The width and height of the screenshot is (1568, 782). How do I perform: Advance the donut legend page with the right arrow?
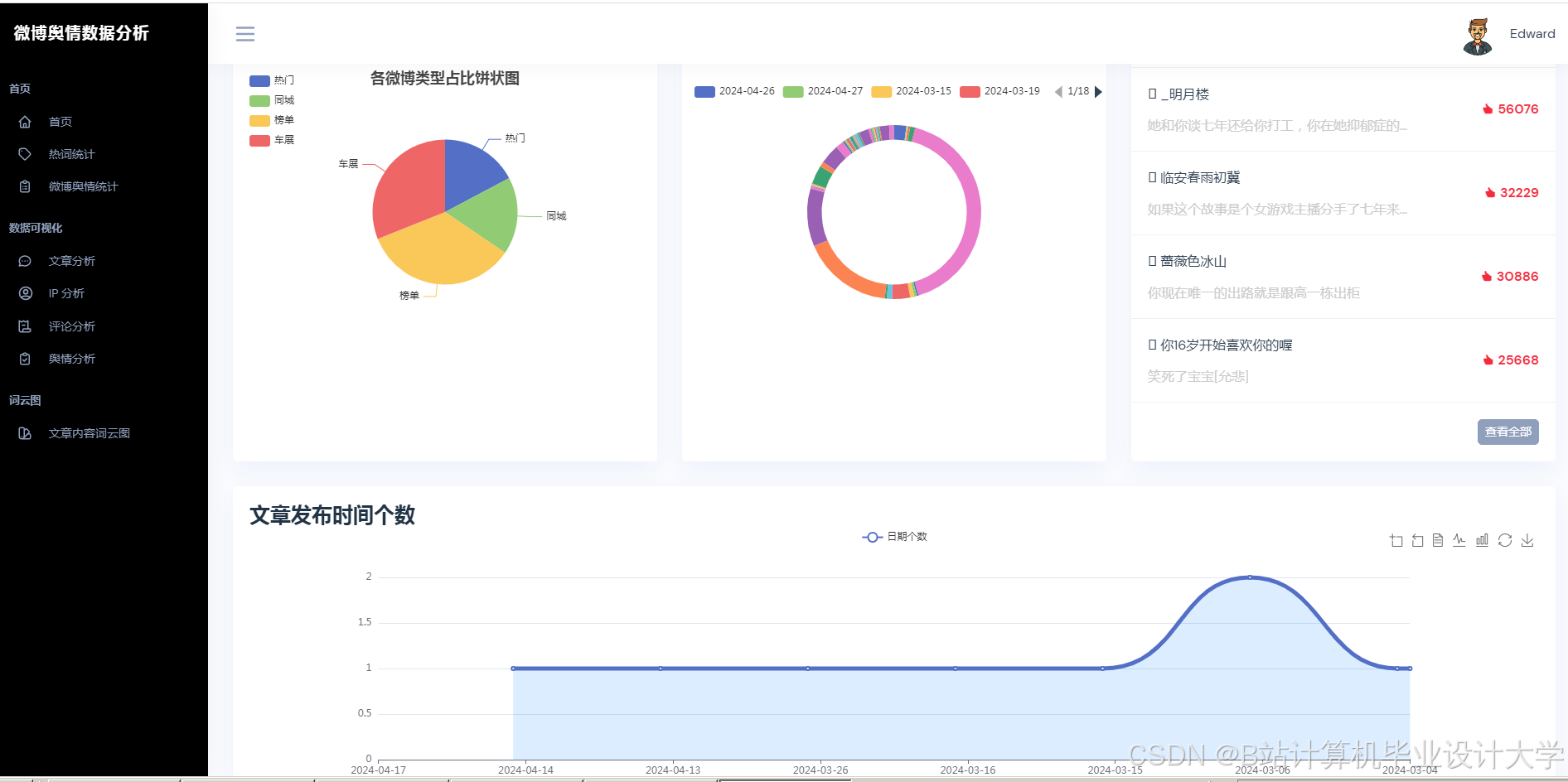point(1098,91)
